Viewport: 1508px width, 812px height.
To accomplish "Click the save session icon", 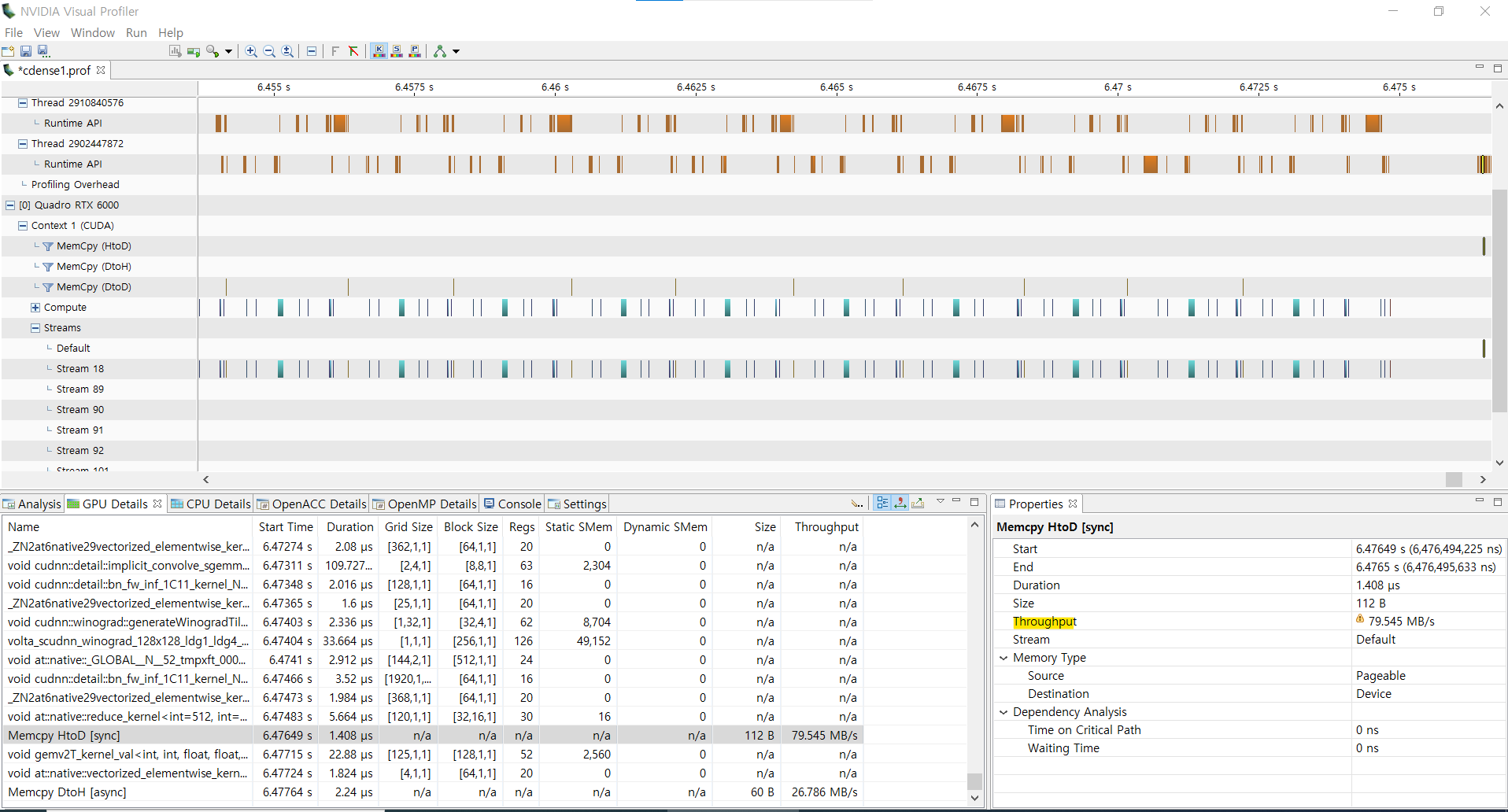I will [x=26, y=51].
